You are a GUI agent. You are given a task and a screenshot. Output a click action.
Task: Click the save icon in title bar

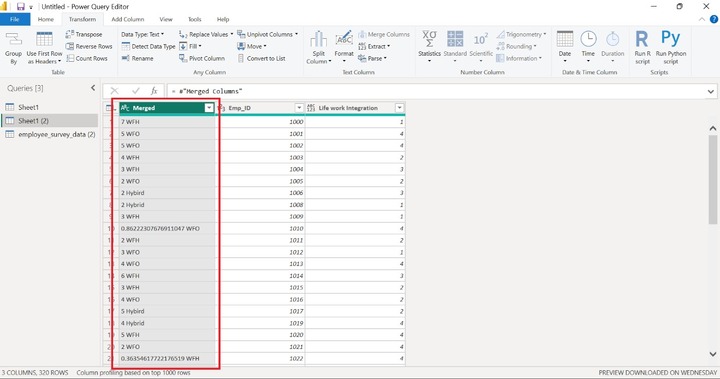pyautogui.click(x=20, y=6)
